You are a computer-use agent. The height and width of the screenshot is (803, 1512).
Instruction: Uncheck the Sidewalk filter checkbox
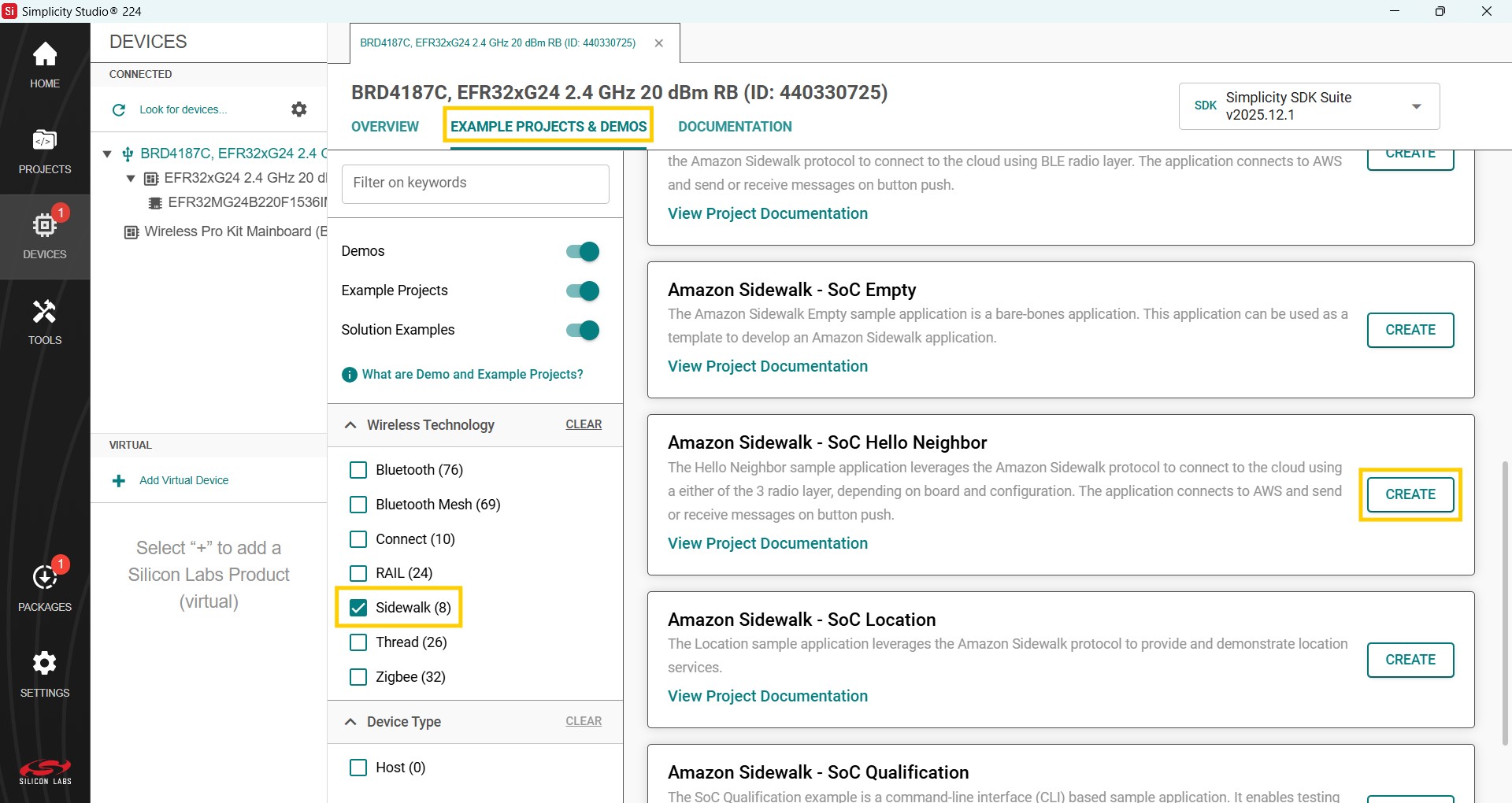(358, 608)
